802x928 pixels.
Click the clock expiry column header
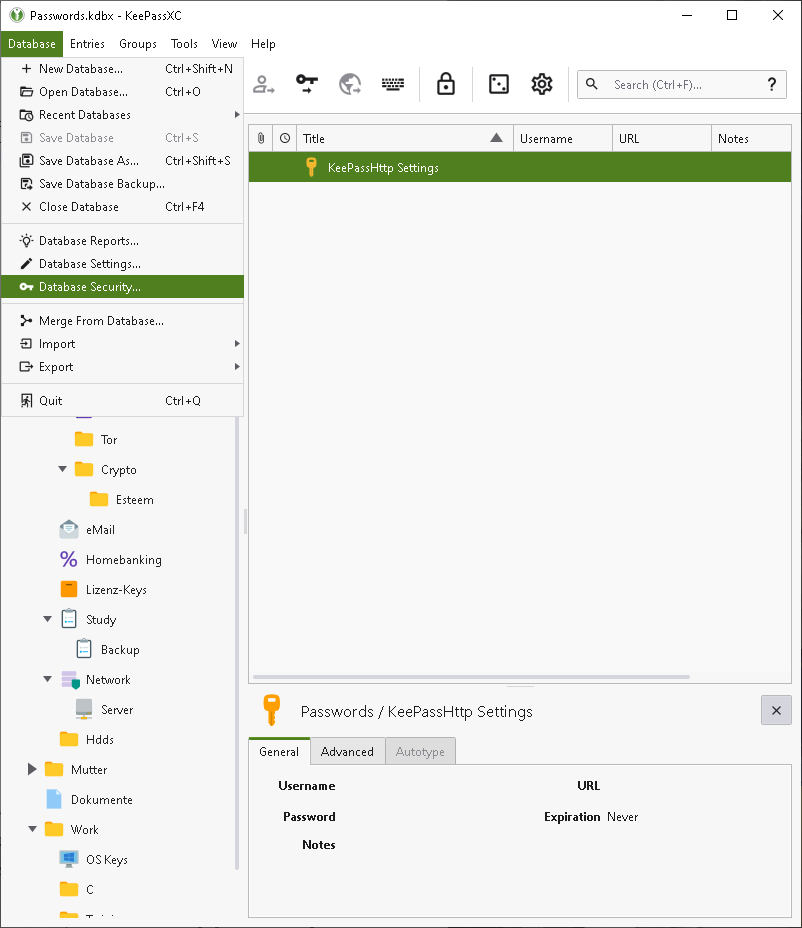(285, 138)
